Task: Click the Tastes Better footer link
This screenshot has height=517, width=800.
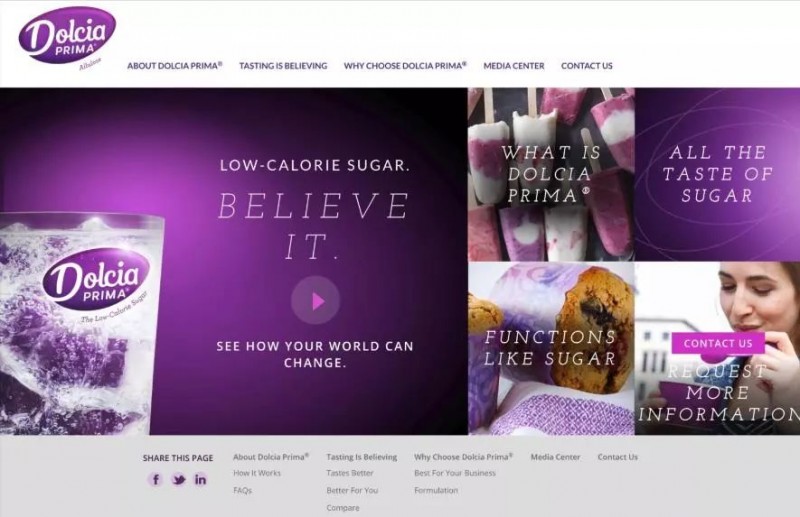Action: click(x=350, y=473)
